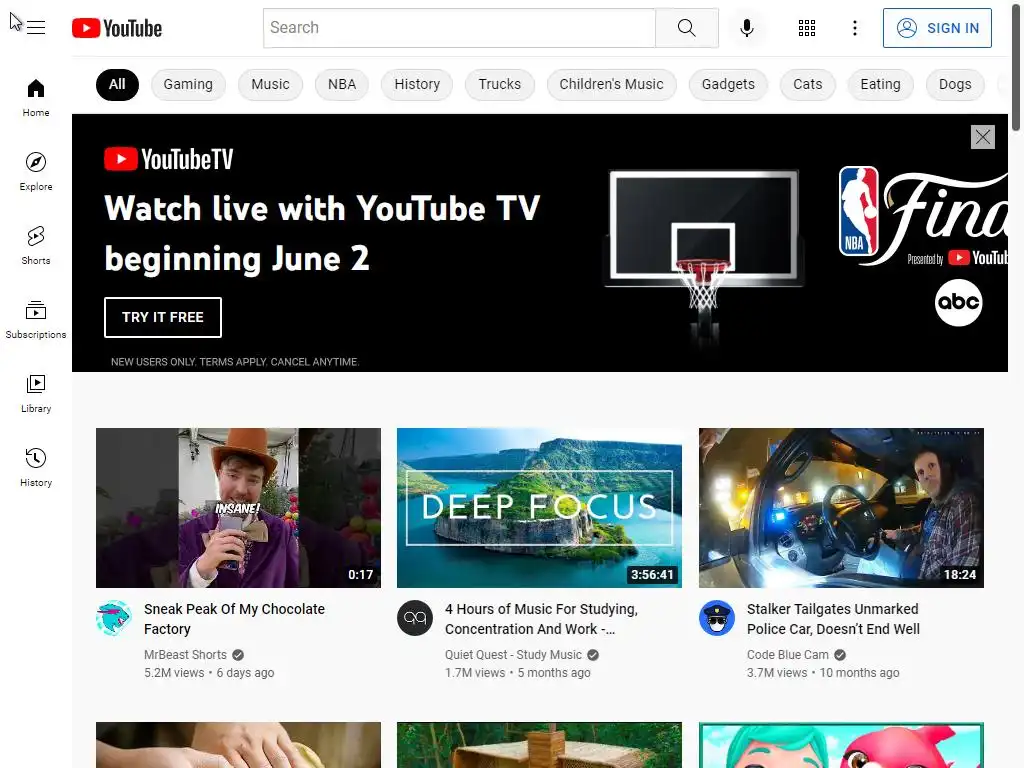Select the Dogs filter chip
Image resolution: width=1024 pixels, height=768 pixels.
955,85
